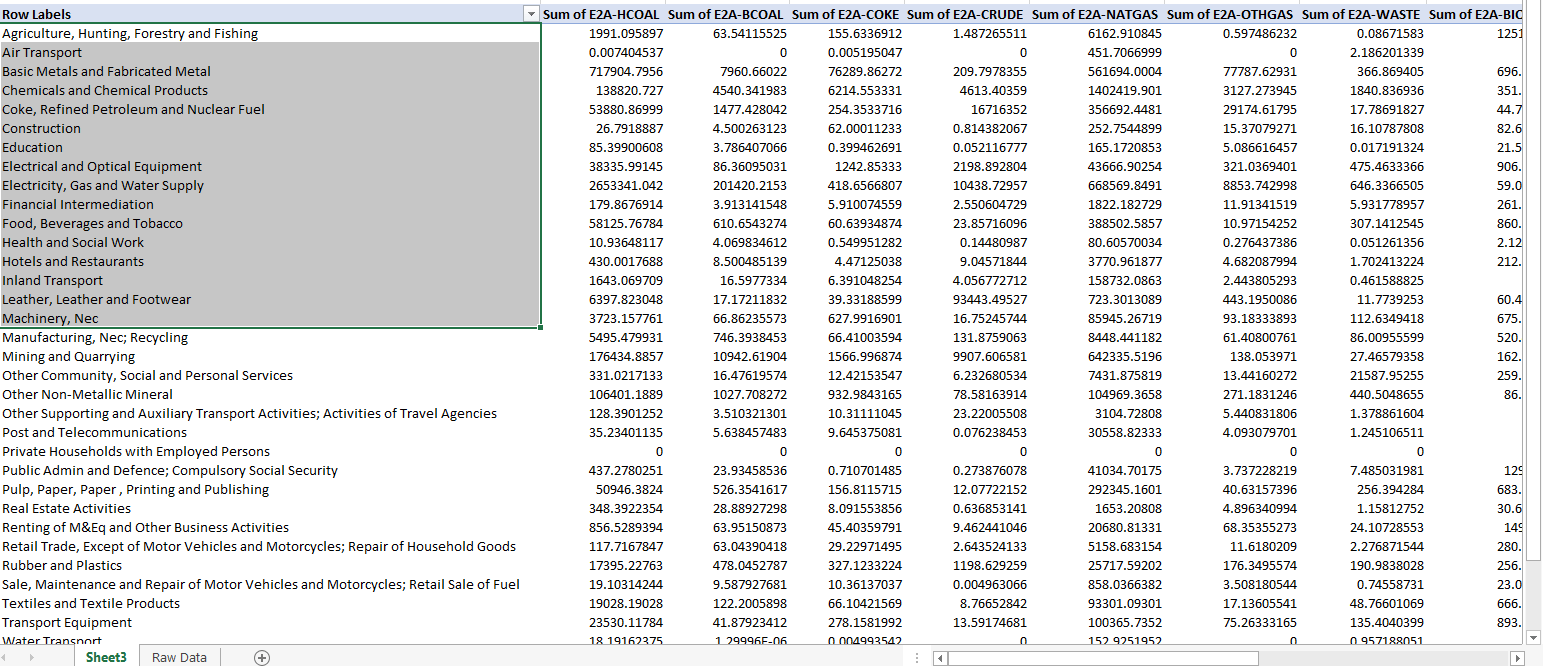Select the Financial Intermediation label
Screen dimensions: 1543x666
point(78,205)
